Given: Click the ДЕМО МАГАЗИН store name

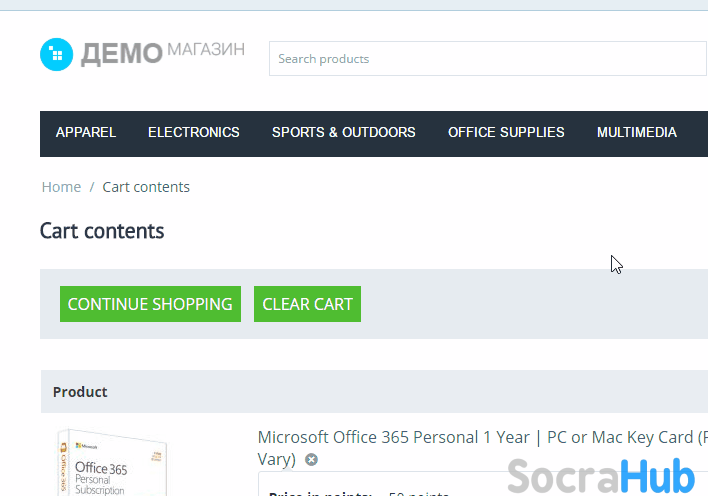Looking at the screenshot, I should pos(163,53).
